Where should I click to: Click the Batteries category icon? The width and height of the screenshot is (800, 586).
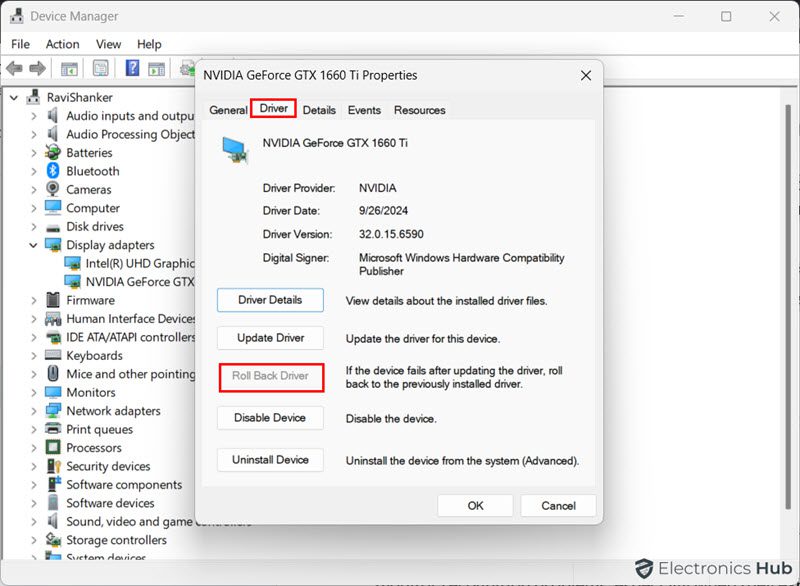pyautogui.click(x=55, y=153)
